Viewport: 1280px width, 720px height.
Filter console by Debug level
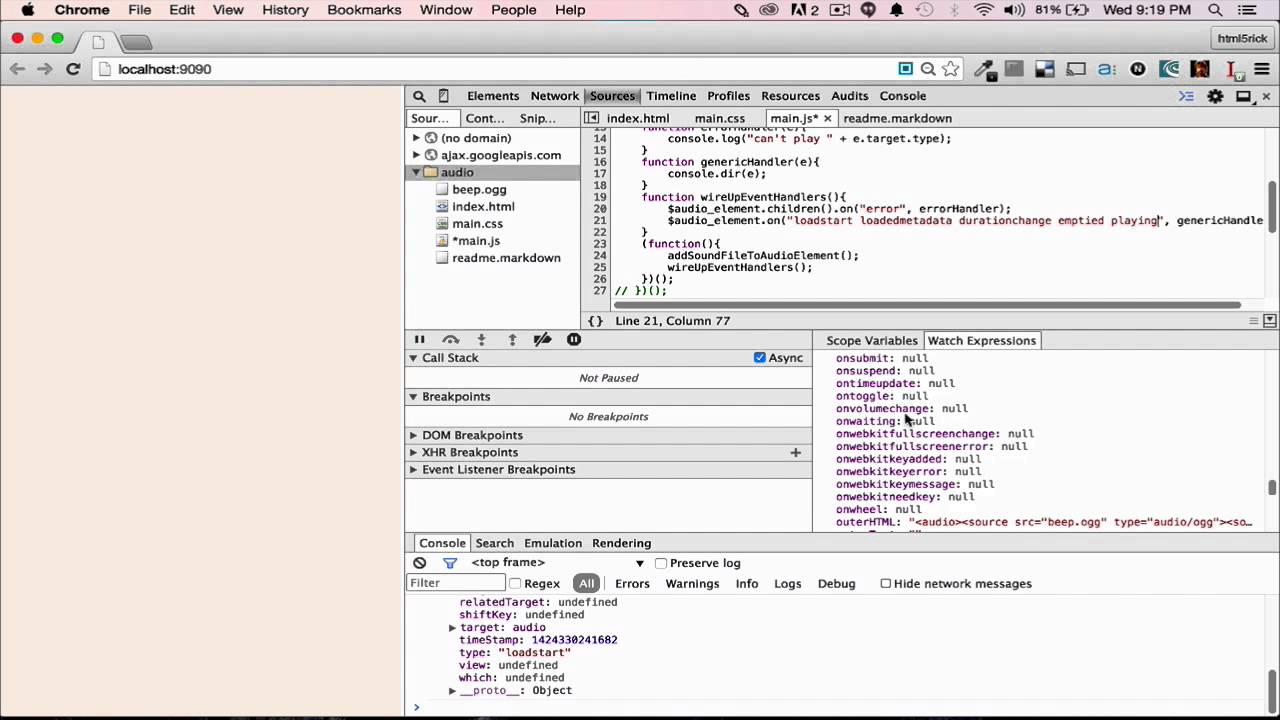[836, 584]
